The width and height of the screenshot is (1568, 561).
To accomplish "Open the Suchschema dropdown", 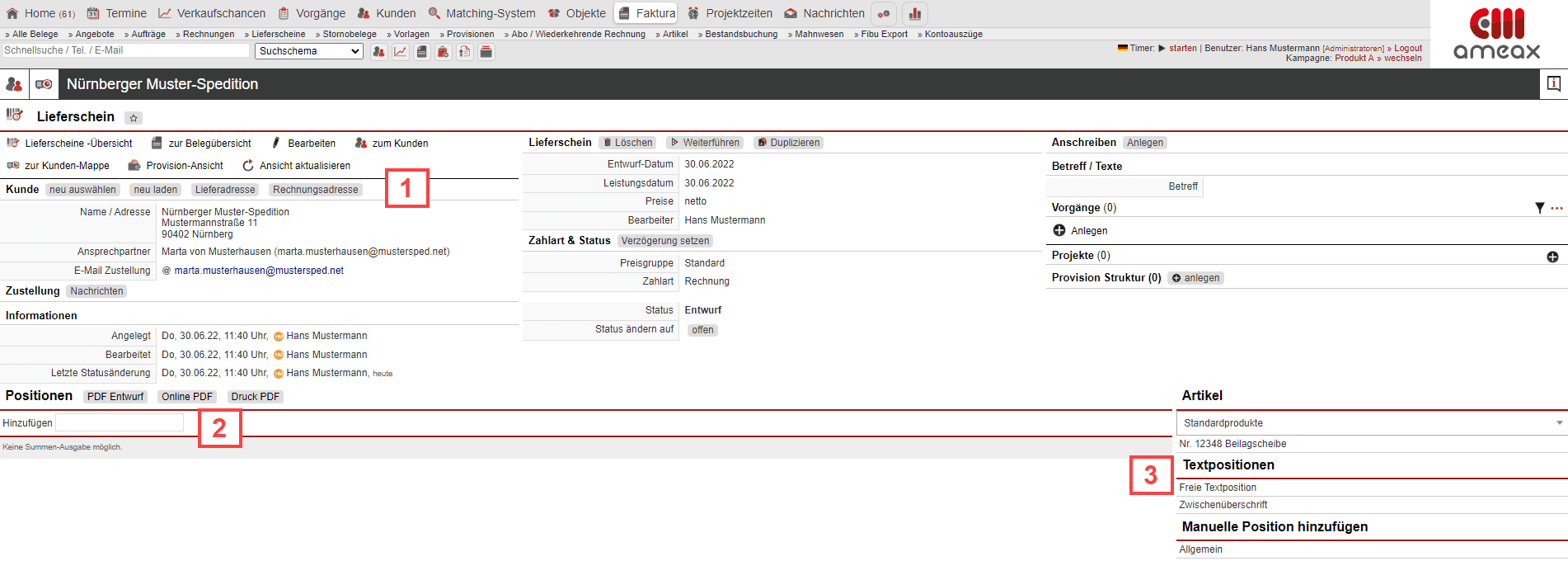I will coord(309,51).
